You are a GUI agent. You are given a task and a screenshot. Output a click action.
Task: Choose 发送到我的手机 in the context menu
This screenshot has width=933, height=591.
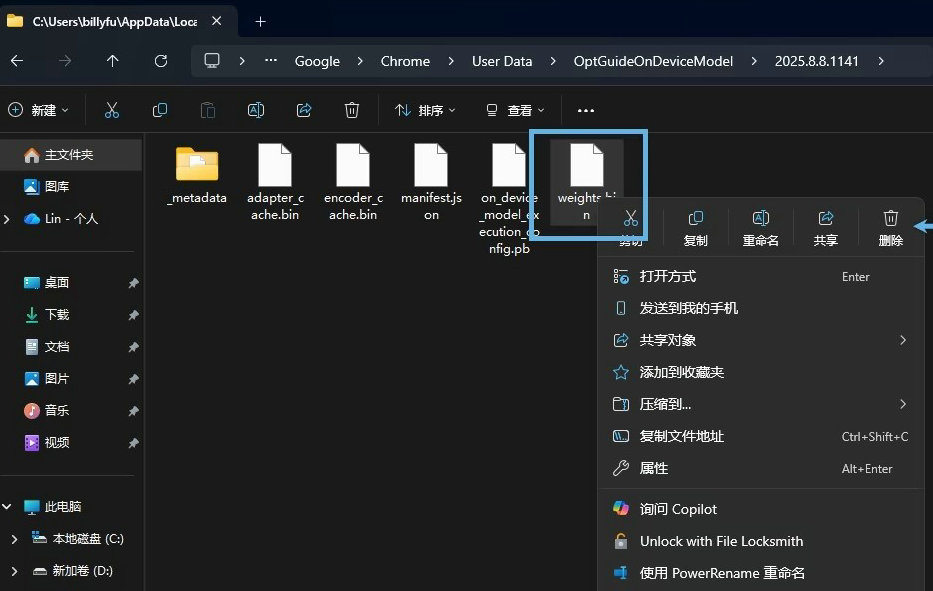(x=760, y=308)
